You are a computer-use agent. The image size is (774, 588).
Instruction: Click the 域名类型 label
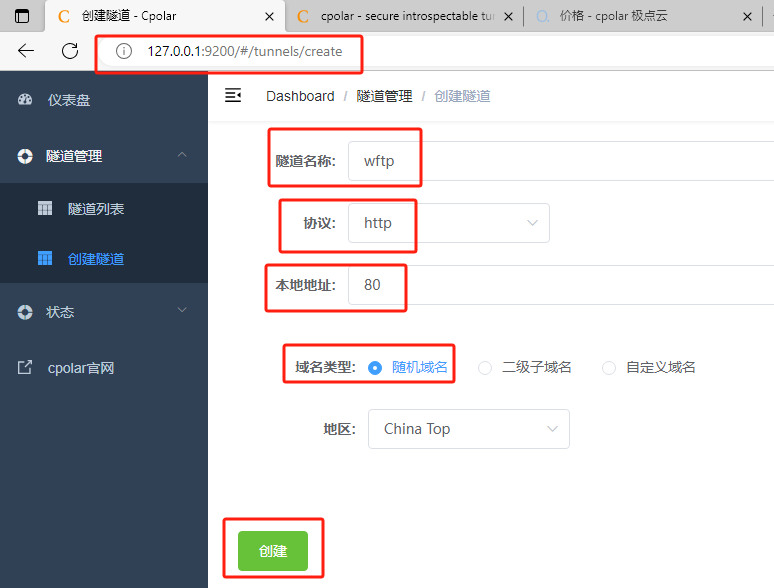[x=325, y=367]
